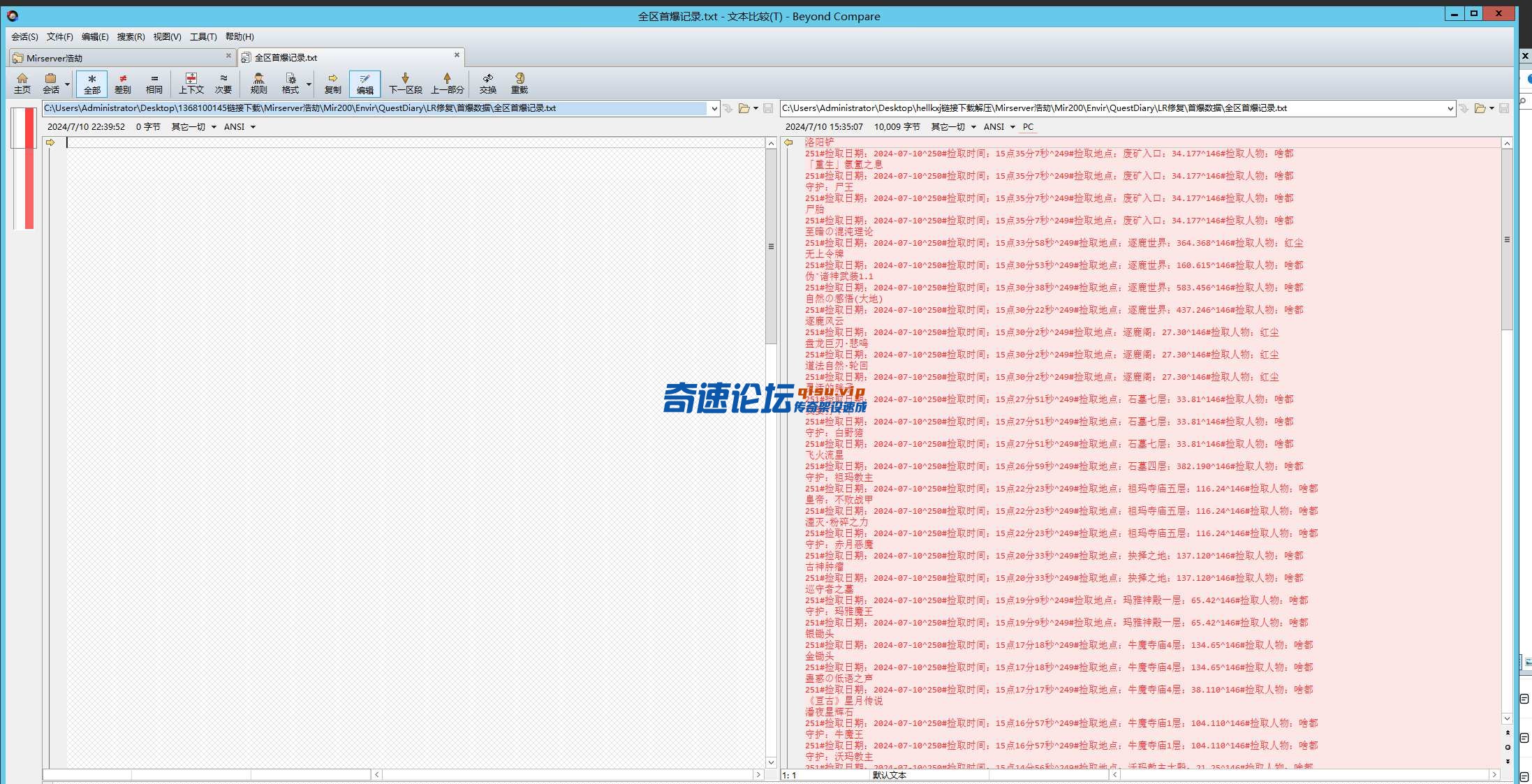Viewport: 1532px width, 784px height.
Task: Expand the right path history dropdown
Action: coord(1450,108)
